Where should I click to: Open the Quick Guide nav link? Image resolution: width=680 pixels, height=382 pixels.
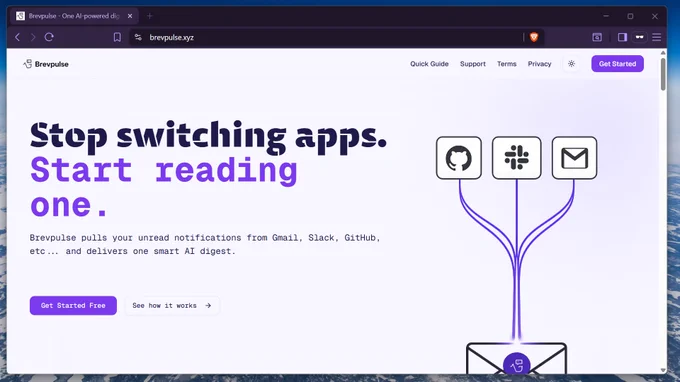[429, 64]
